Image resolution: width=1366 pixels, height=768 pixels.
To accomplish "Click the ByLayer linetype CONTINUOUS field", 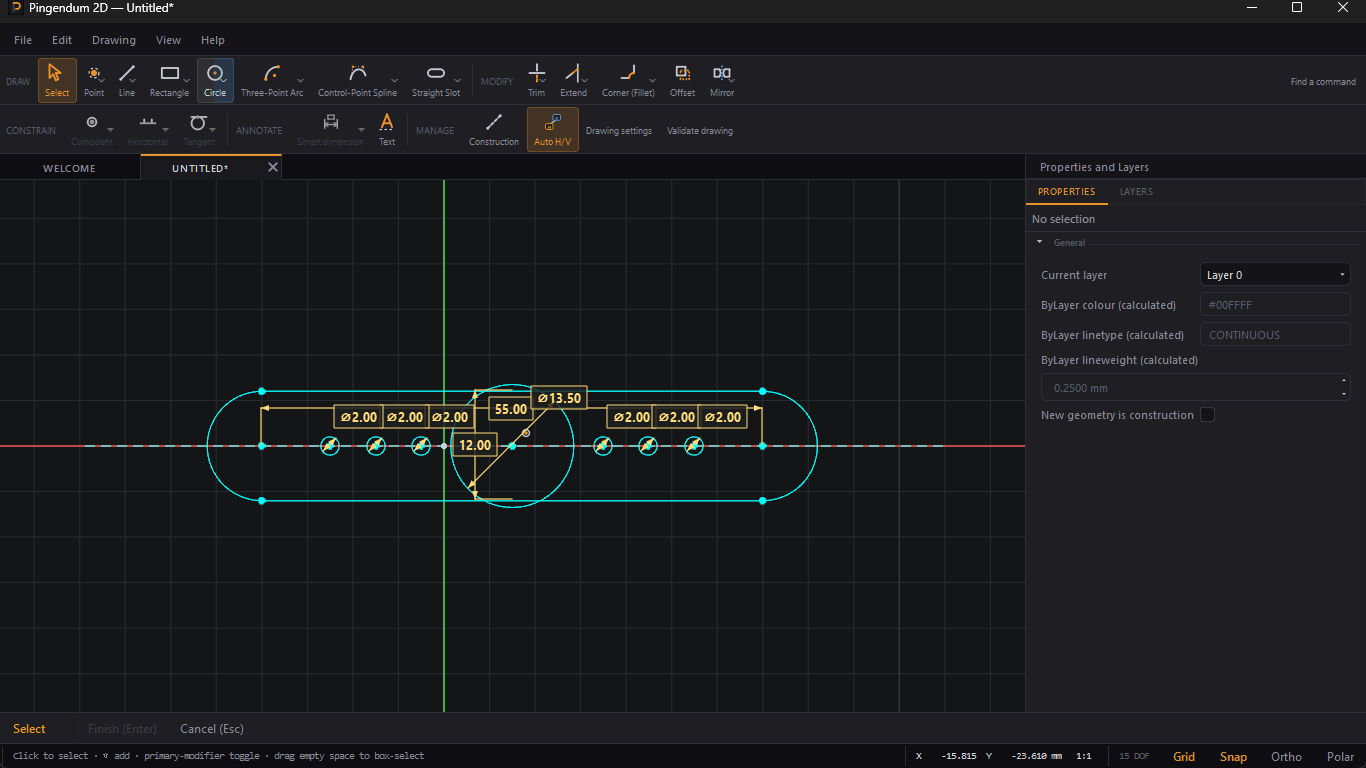I will click(1275, 335).
